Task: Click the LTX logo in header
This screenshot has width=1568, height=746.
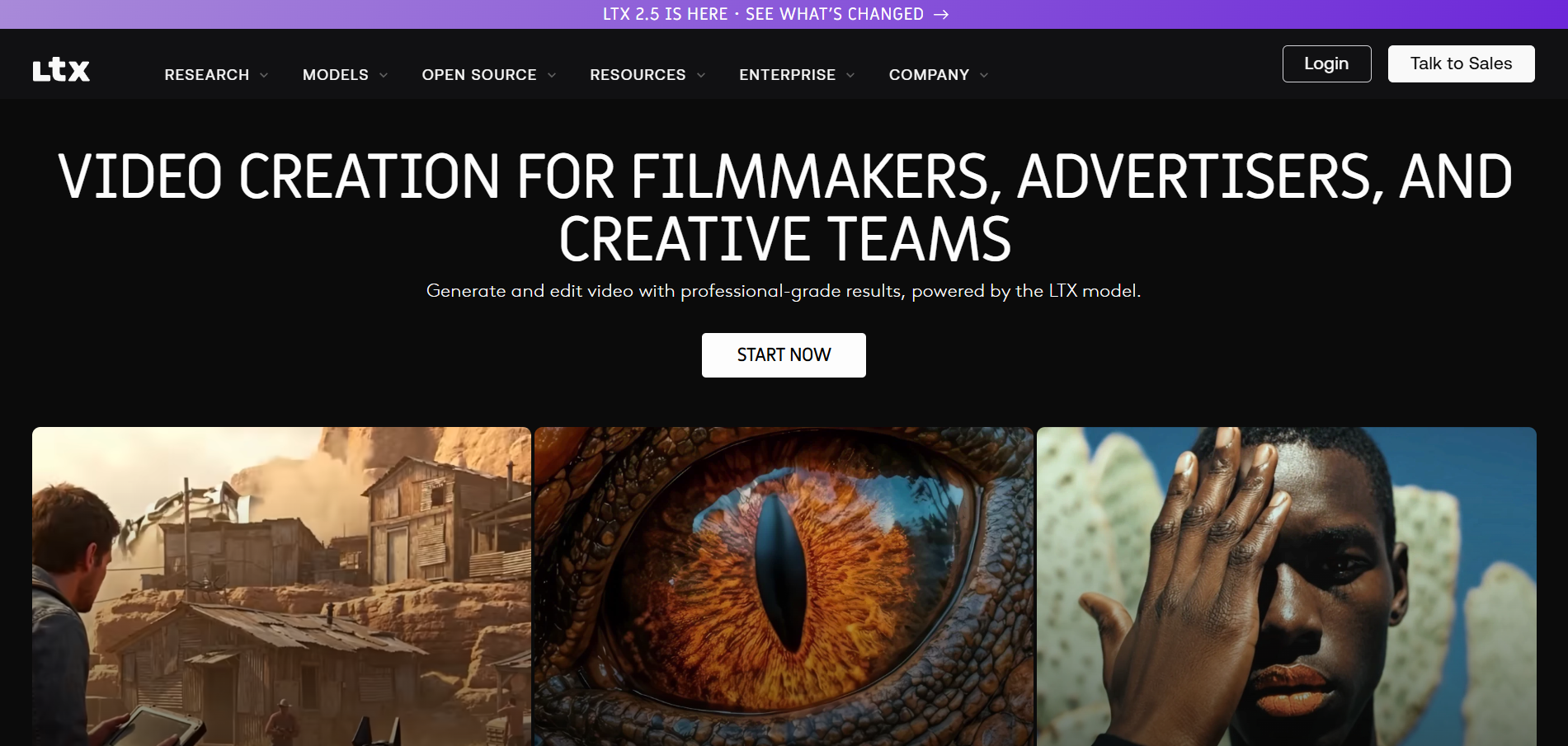Action: pos(61,70)
